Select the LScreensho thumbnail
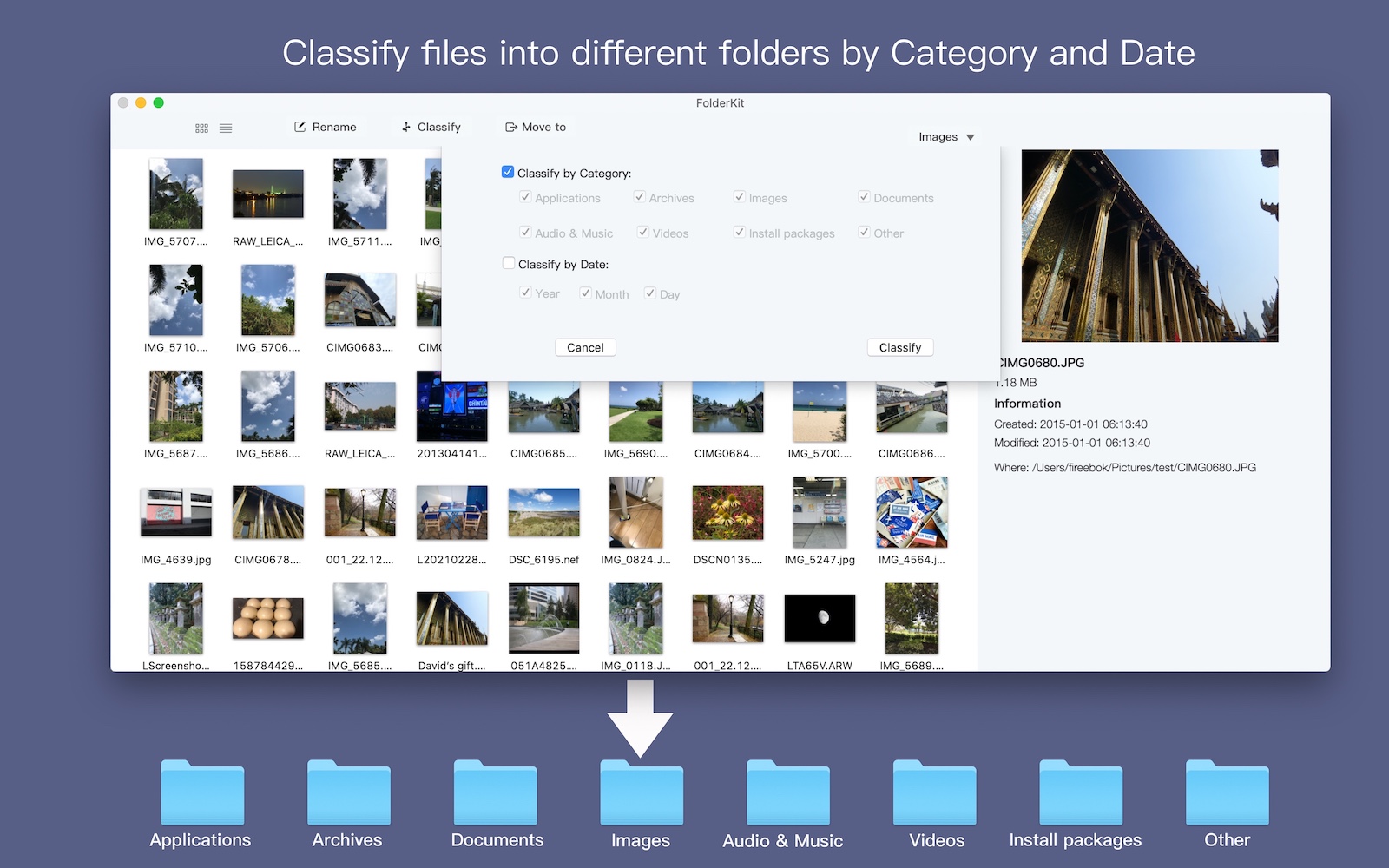Screen dimensions: 1389x868 point(176,618)
